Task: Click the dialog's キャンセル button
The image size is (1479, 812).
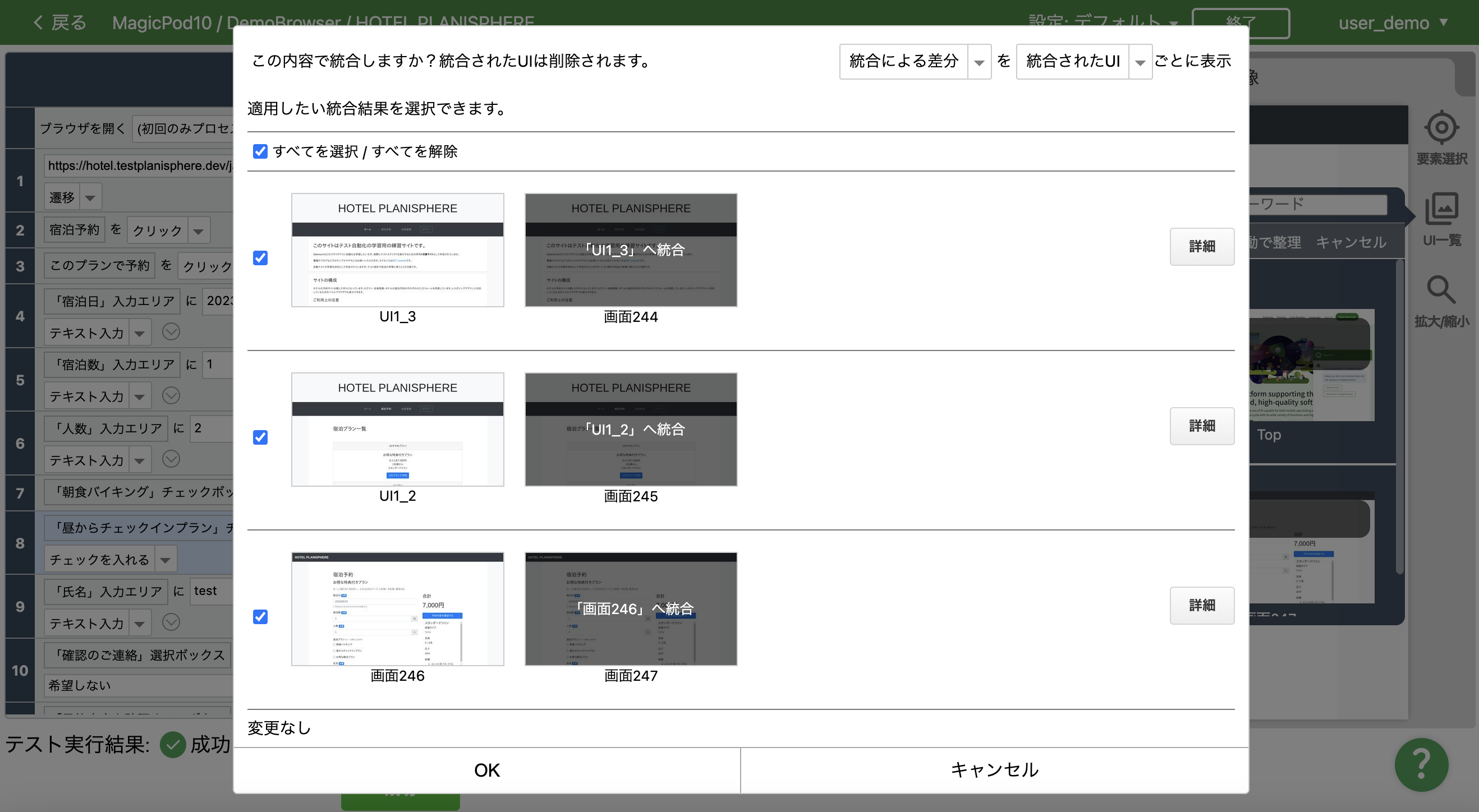Action: [x=994, y=770]
